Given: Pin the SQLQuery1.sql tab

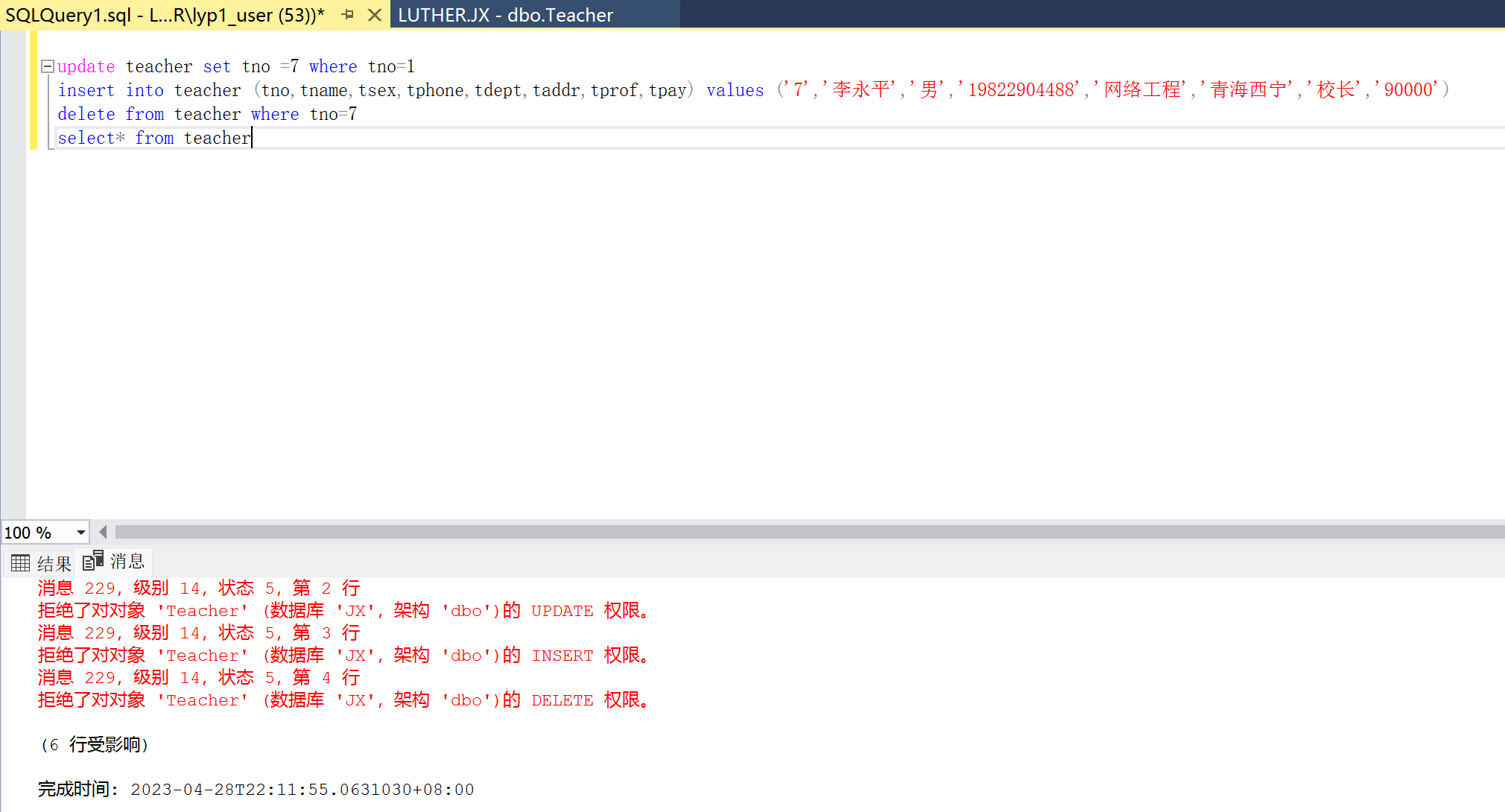Looking at the screenshot, I should [348, 14].
